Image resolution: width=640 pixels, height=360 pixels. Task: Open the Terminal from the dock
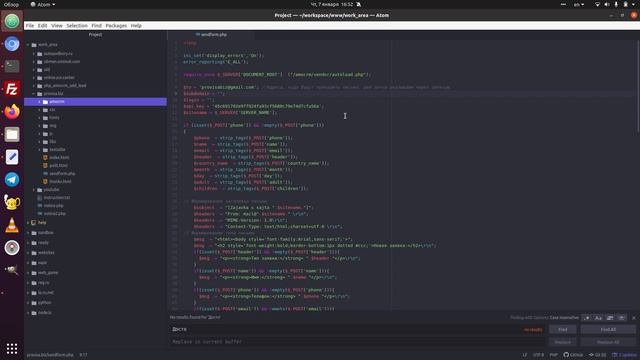tap(12, 66)
